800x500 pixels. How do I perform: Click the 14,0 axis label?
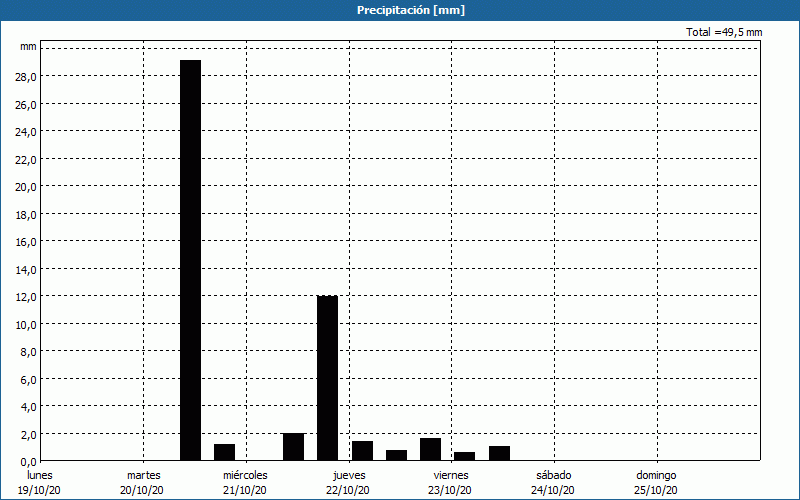[x=26, y=269]
